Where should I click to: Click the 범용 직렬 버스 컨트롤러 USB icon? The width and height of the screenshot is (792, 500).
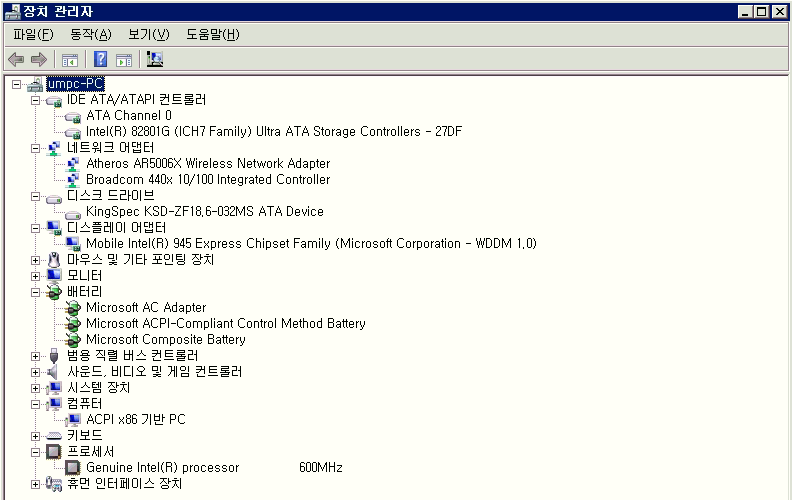tap(54, 356)
